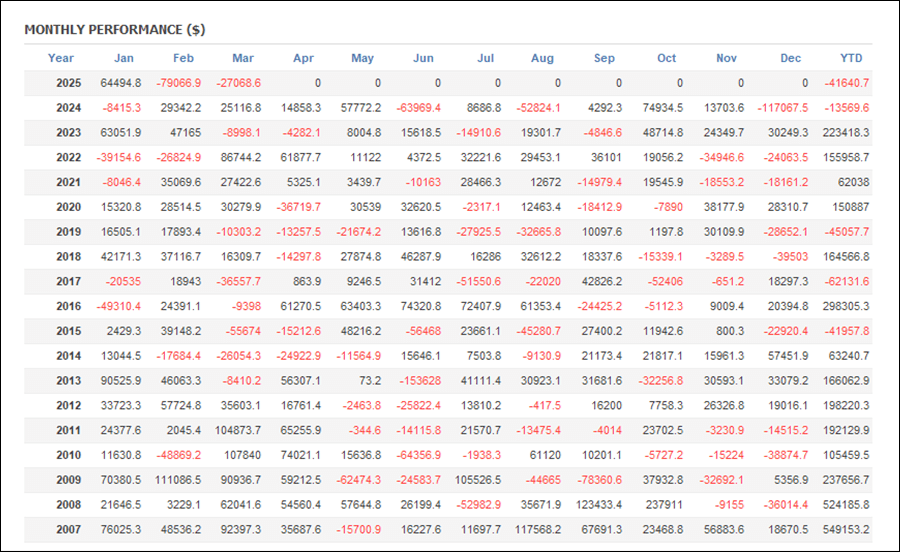The image size is (900, 552).
Task: Select the Jan column header
Action: (x=123, y=58)
